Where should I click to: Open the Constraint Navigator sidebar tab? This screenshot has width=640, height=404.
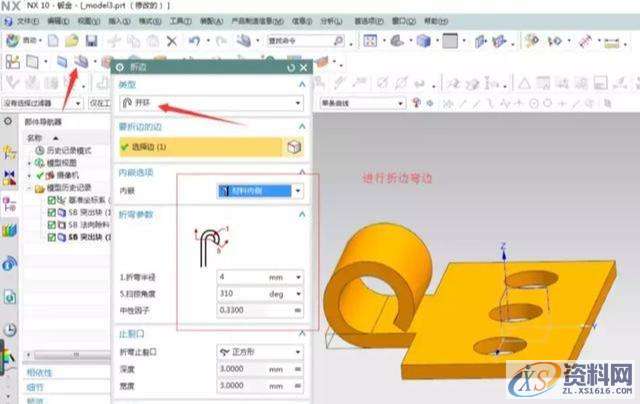pos(9,177)
